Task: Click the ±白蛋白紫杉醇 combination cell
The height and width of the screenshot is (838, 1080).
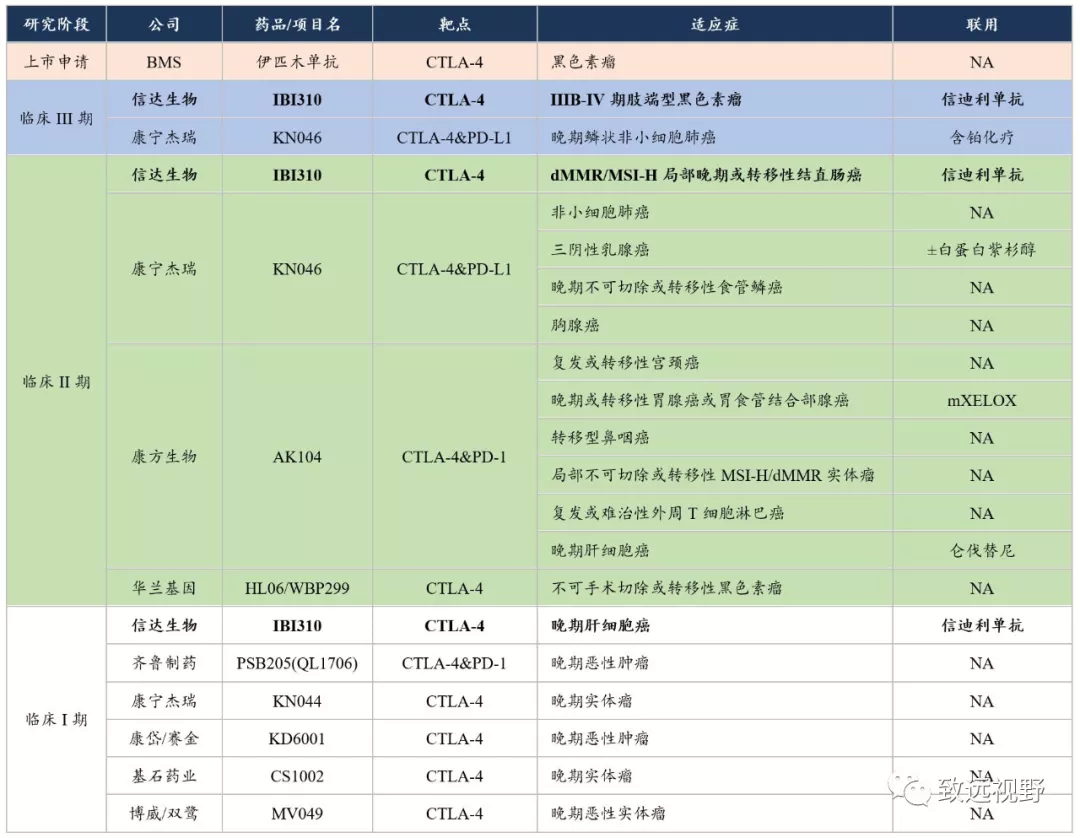Action: [982, 250]
